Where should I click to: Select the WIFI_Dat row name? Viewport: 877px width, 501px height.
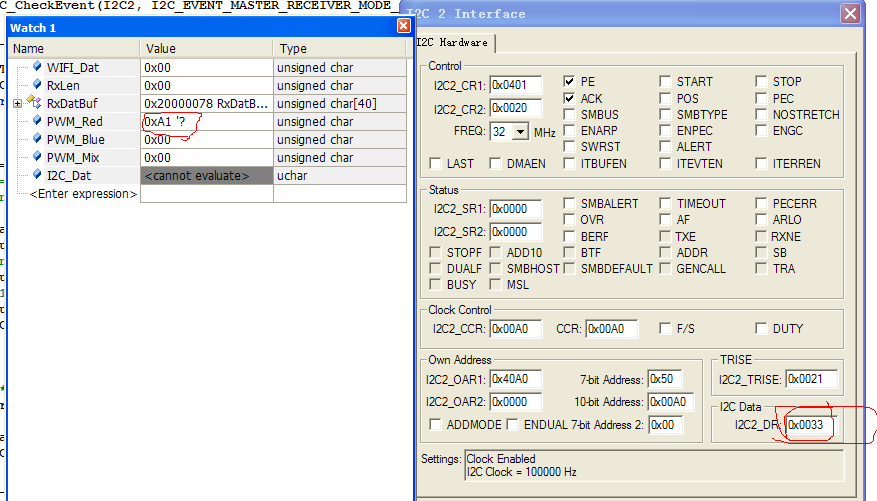[x=73, y=68]
